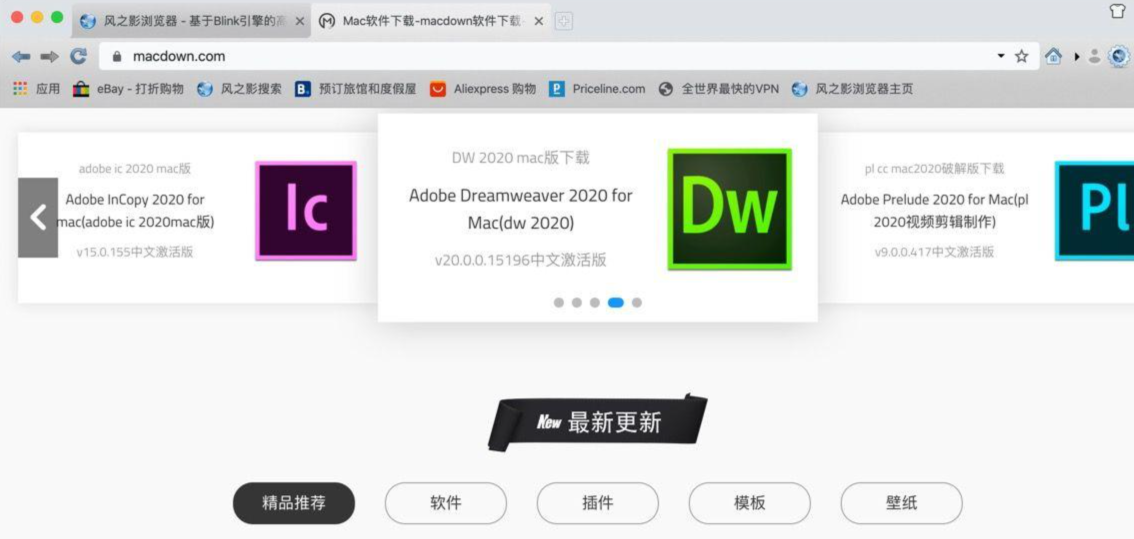Screen dimensions: 1134x539
Task: Open the 风之影浏览器主页 bookmark
Action: click(x=852, y=89)
